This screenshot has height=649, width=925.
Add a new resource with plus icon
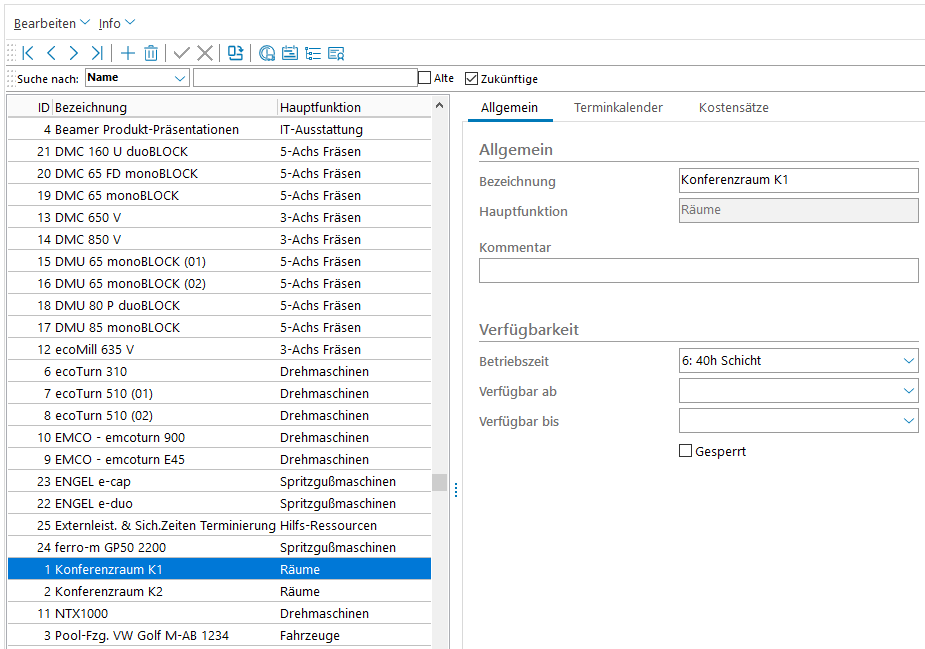pos(128,53)
